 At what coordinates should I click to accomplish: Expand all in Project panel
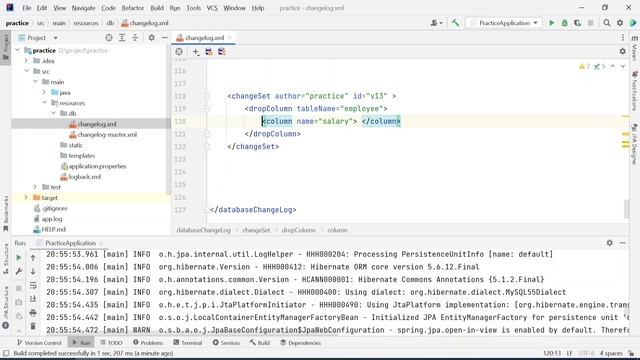[122, 38]
